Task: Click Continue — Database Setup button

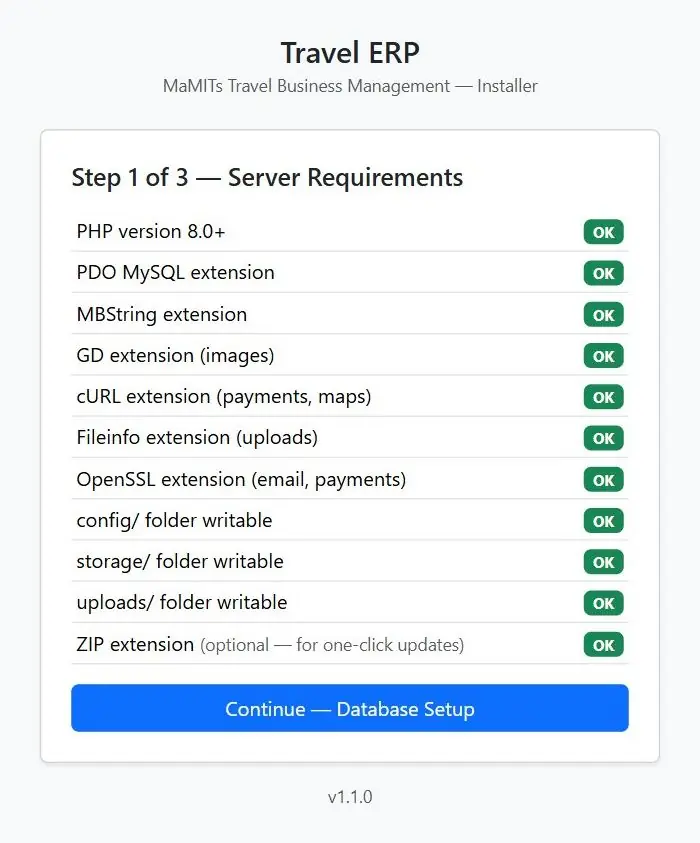Action: tap(349, 708)
